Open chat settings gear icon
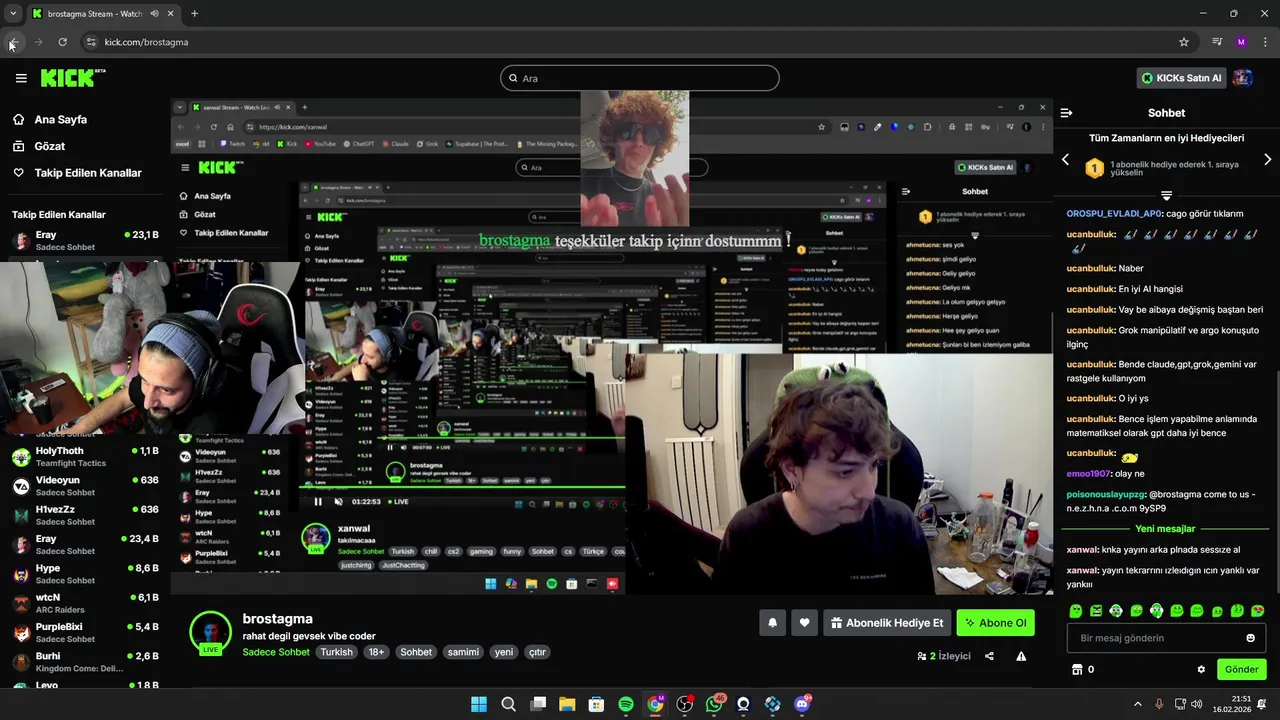 point(1201,669)
